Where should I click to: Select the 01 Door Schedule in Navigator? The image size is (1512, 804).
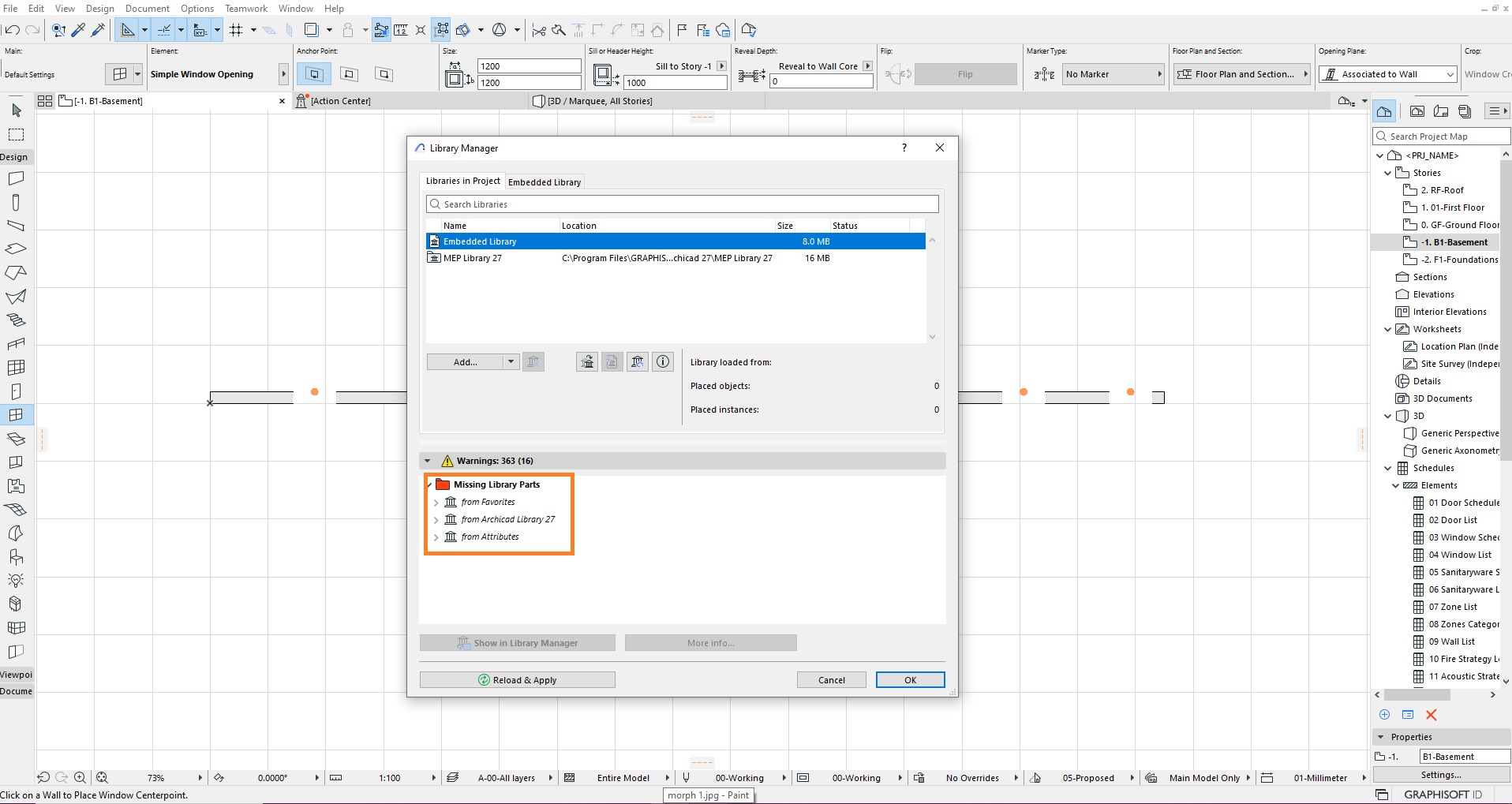pos(1456,503)
